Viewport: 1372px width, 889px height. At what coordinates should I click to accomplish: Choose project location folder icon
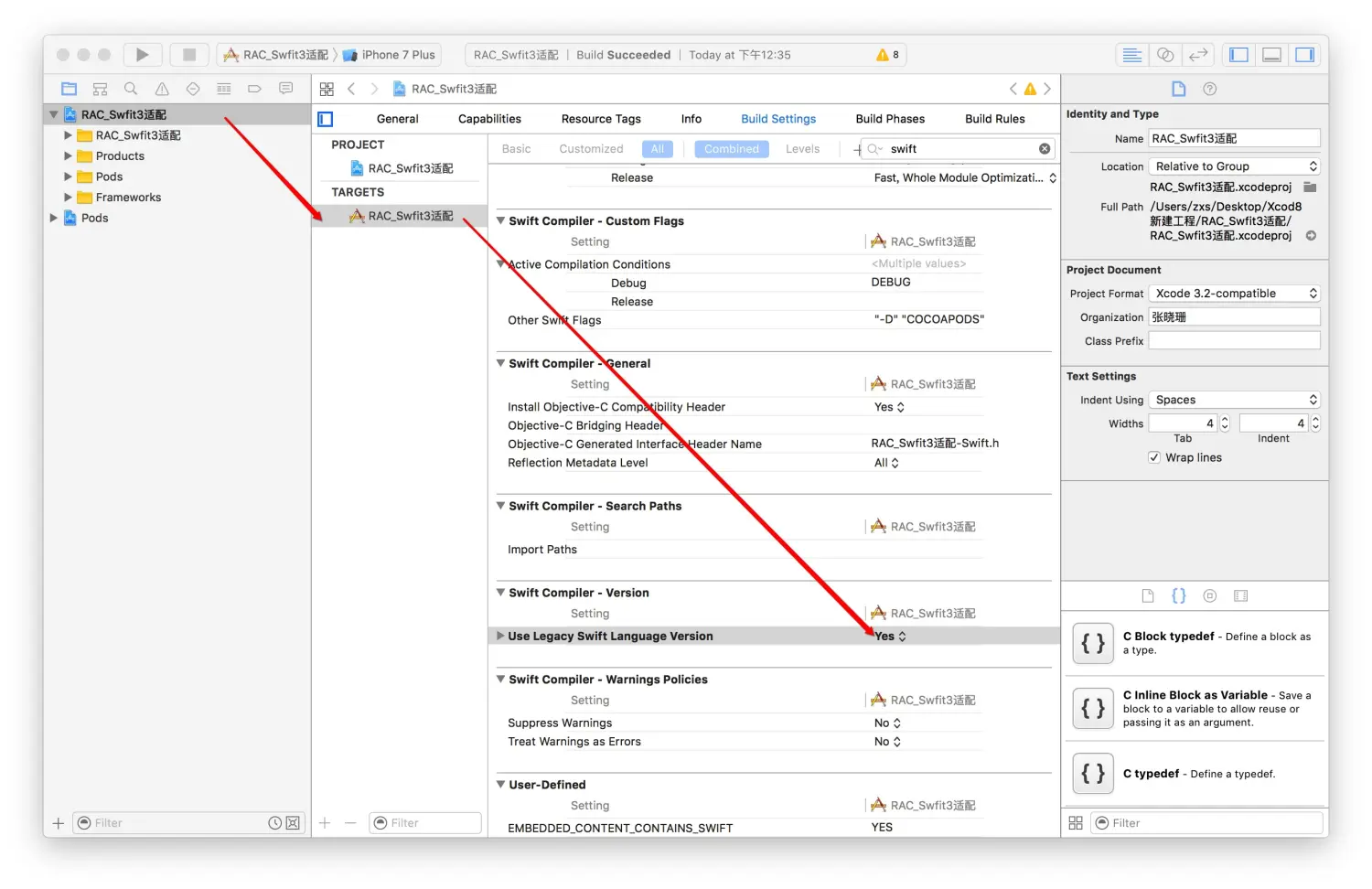tap(1310, 187)
